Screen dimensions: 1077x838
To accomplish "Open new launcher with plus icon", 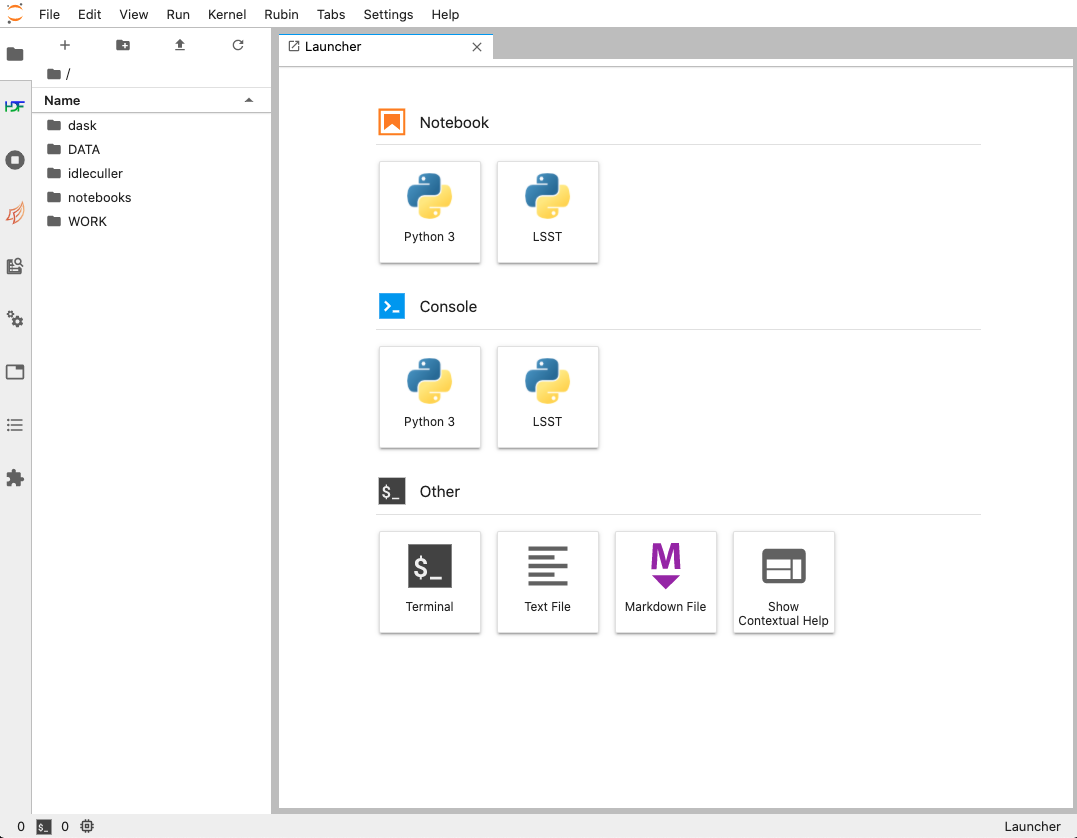I will pyautogui.click(x=65, y=45).
